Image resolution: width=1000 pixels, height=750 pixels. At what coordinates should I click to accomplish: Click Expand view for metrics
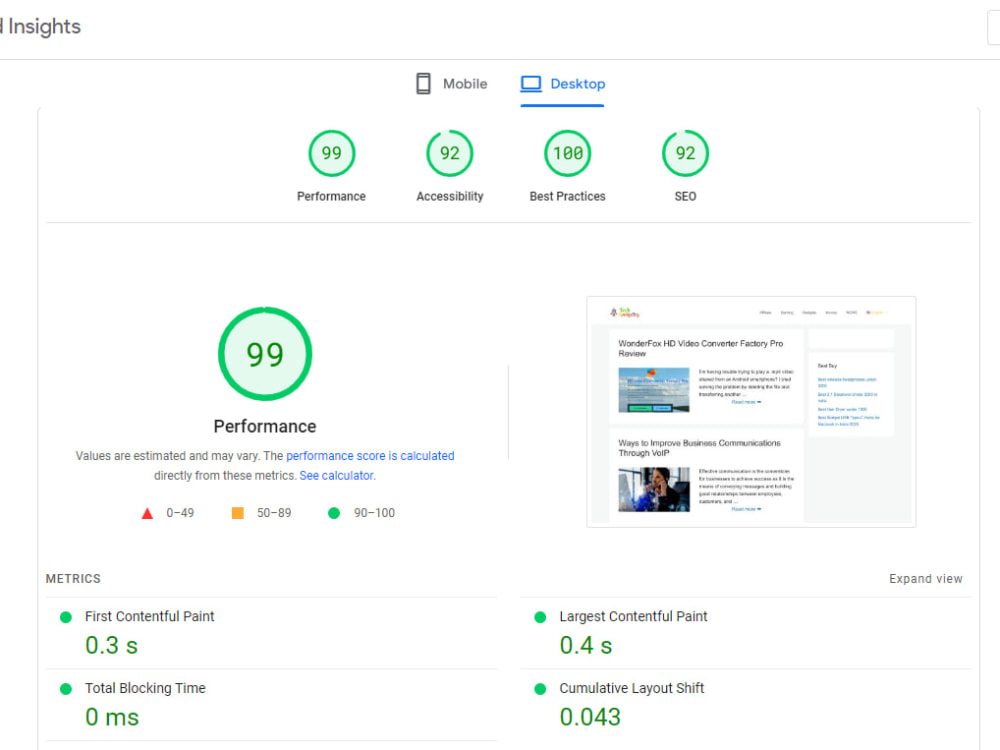925,578
